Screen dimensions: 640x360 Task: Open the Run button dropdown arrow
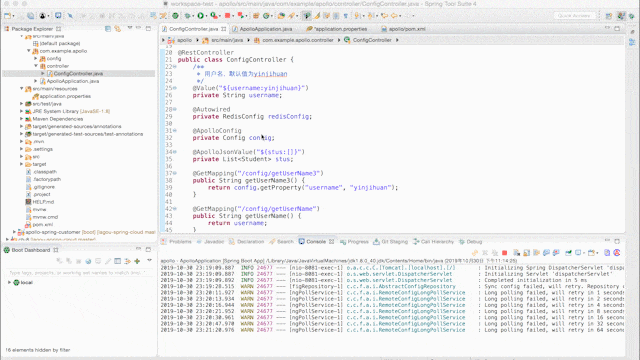[x=206, y=16]
